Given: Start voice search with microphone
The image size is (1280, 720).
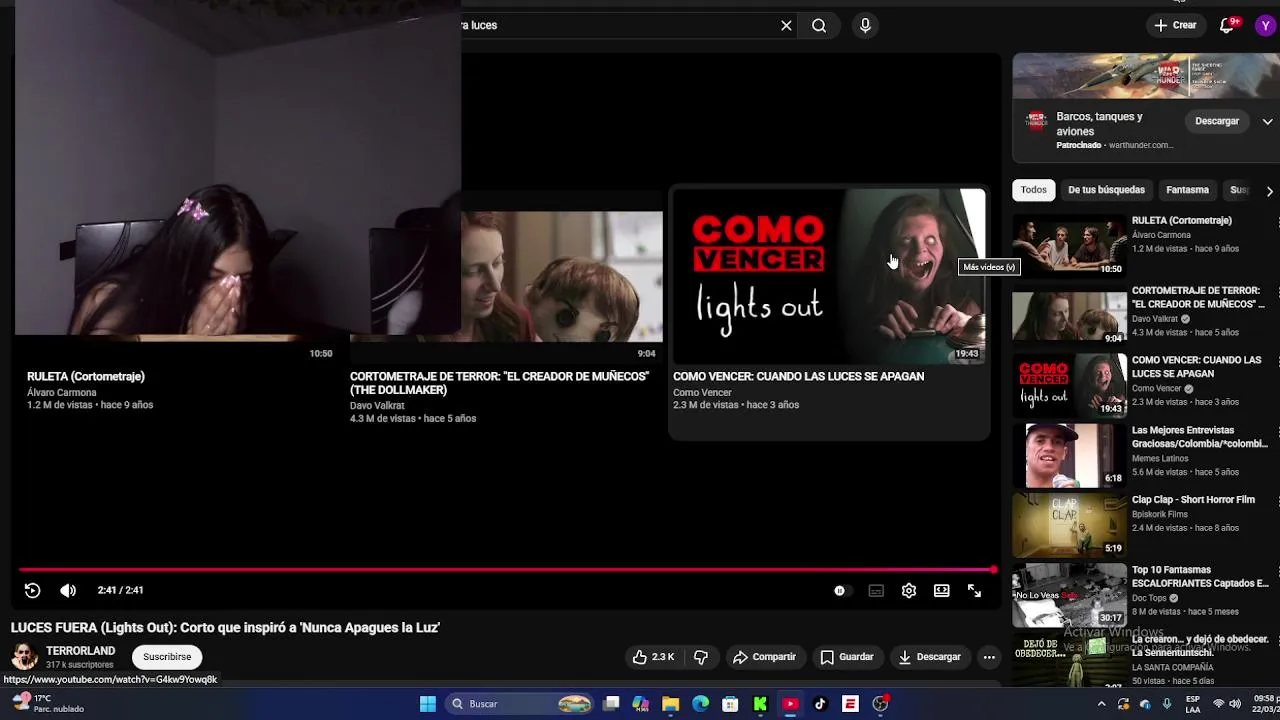Looking at the screenshot, I should pos(865,25).
